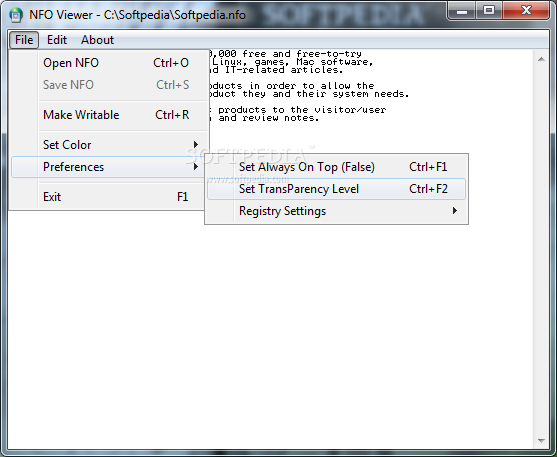
Task: Click the scrollbar up arrow
Action: (541, 59)
